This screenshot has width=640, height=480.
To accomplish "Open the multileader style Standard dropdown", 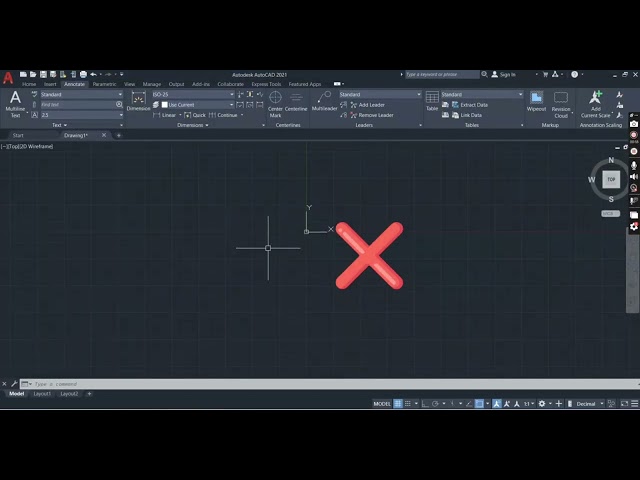I will pyautogui.click(x=380, y=94).
